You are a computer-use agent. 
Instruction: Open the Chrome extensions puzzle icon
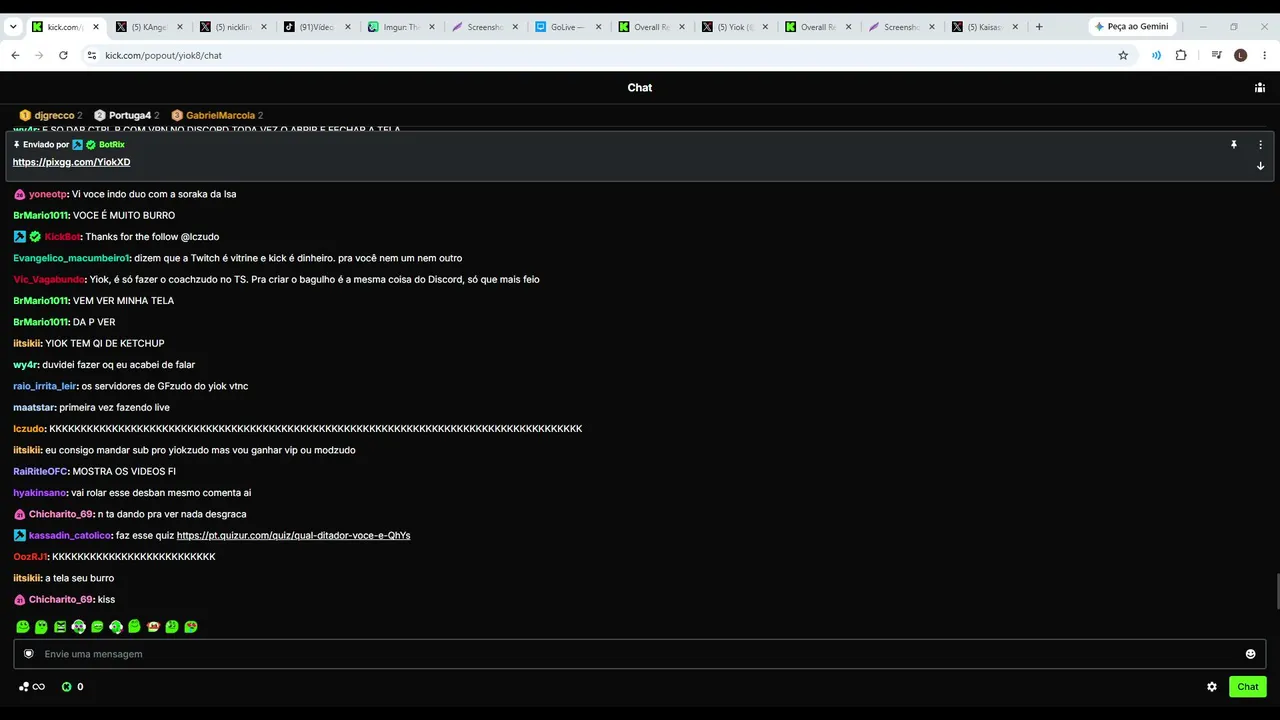pos(1181,56)
